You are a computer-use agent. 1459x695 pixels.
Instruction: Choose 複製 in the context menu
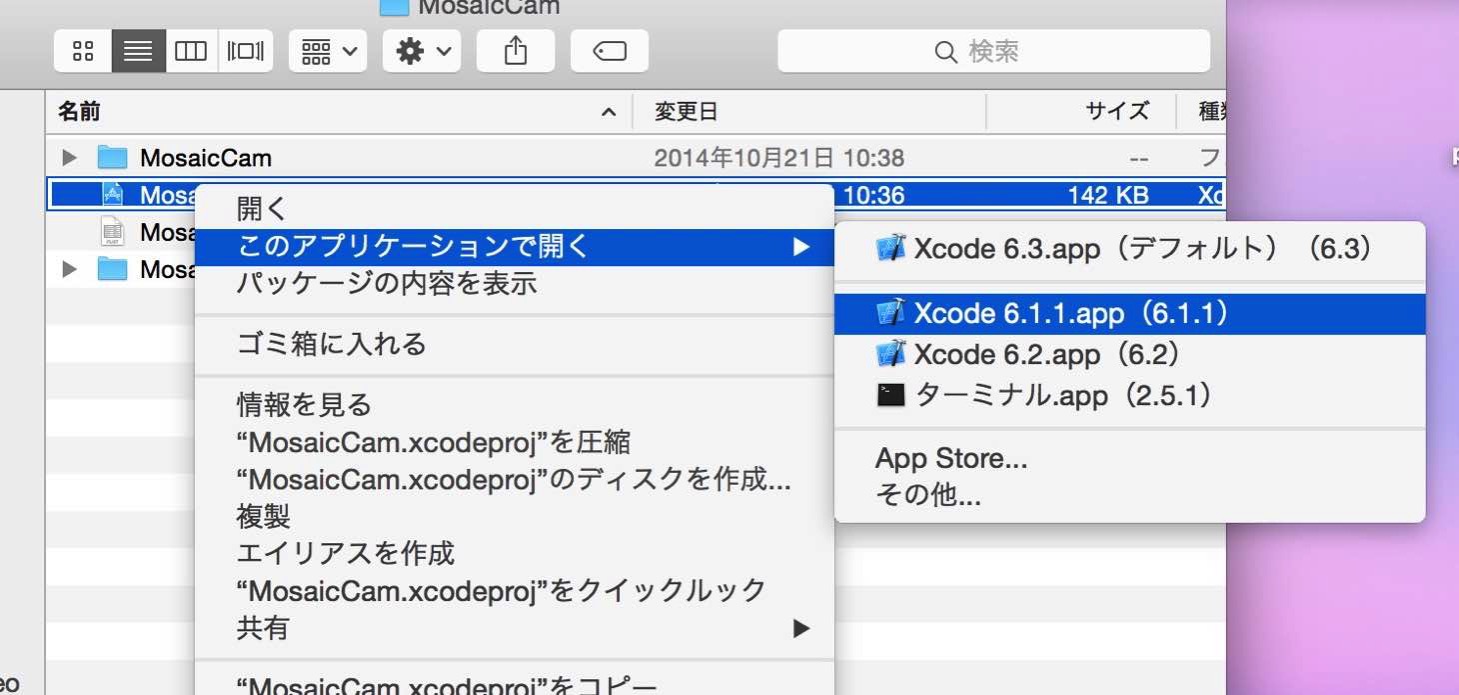(x=514, y=516)
